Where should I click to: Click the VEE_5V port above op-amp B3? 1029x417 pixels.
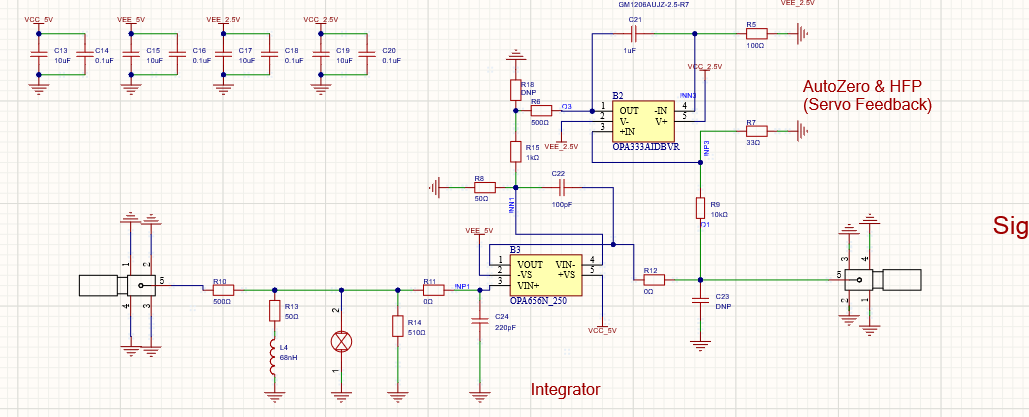coord(478,233)
